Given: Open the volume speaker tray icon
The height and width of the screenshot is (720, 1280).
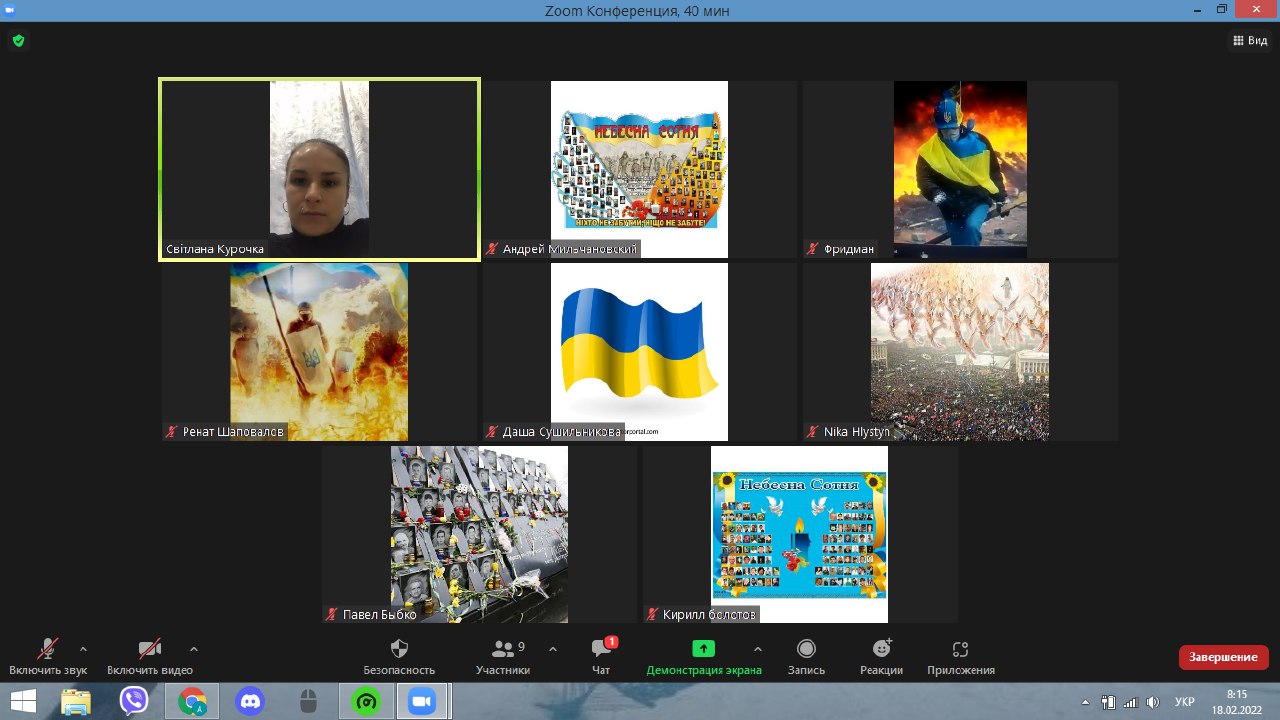Looking at the screenshot, I should click(1152, 702).
